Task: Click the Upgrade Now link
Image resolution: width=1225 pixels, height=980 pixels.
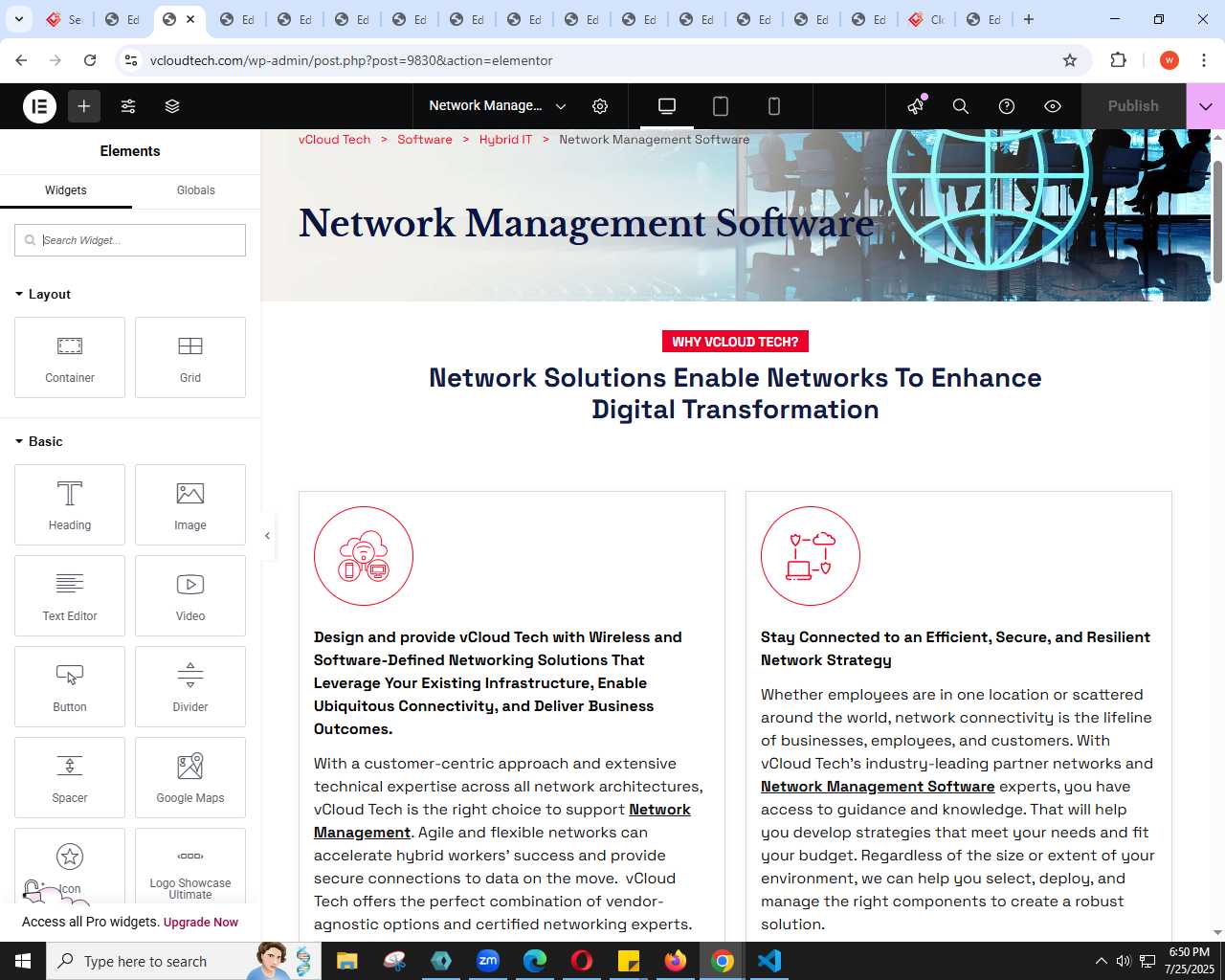Action: click(x=201, y=923)
